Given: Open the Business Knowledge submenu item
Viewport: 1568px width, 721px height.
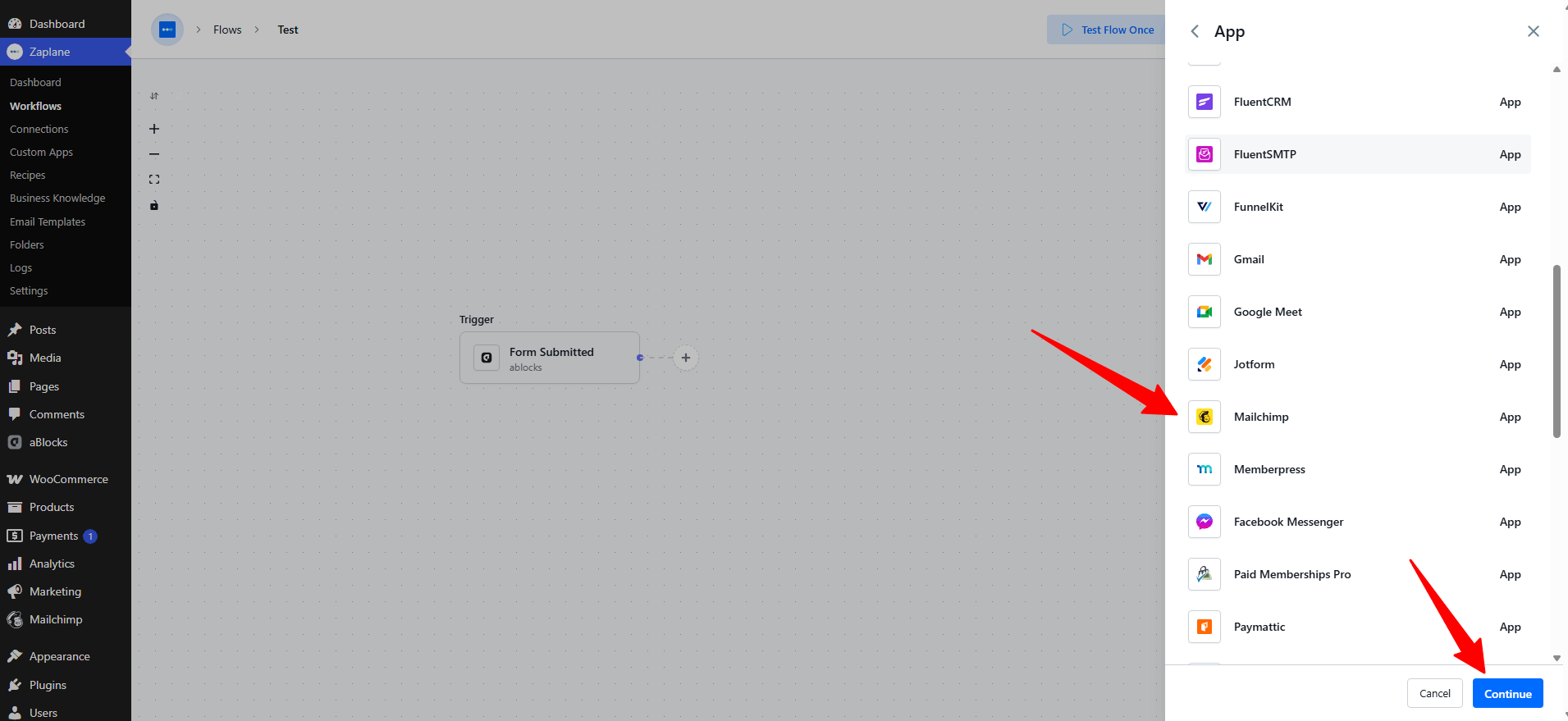Looking at the screenshot, I should tap(57, 198).
